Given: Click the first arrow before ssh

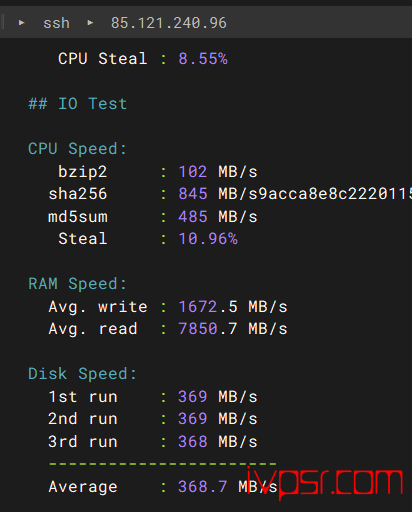Looking at the screenshot, I should point(22,23).
